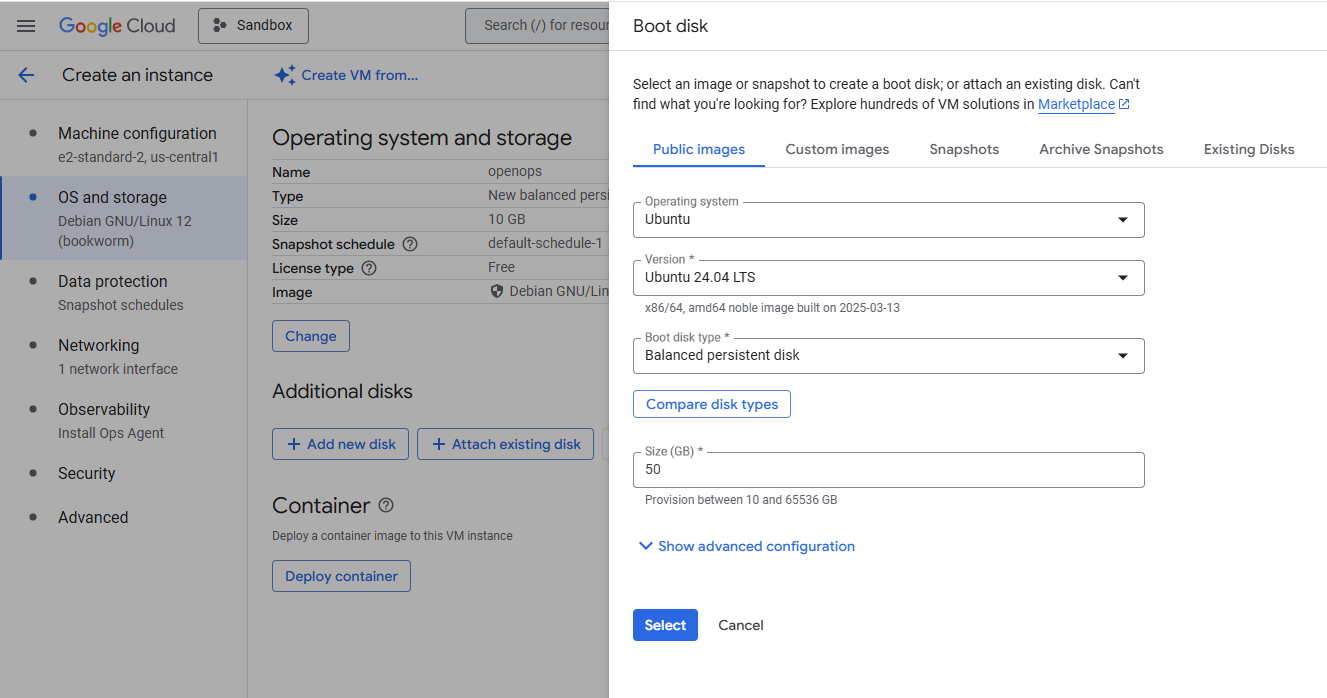
Task: Click the back arrow to leave instance creation
Action: click(x=26, y=74)
